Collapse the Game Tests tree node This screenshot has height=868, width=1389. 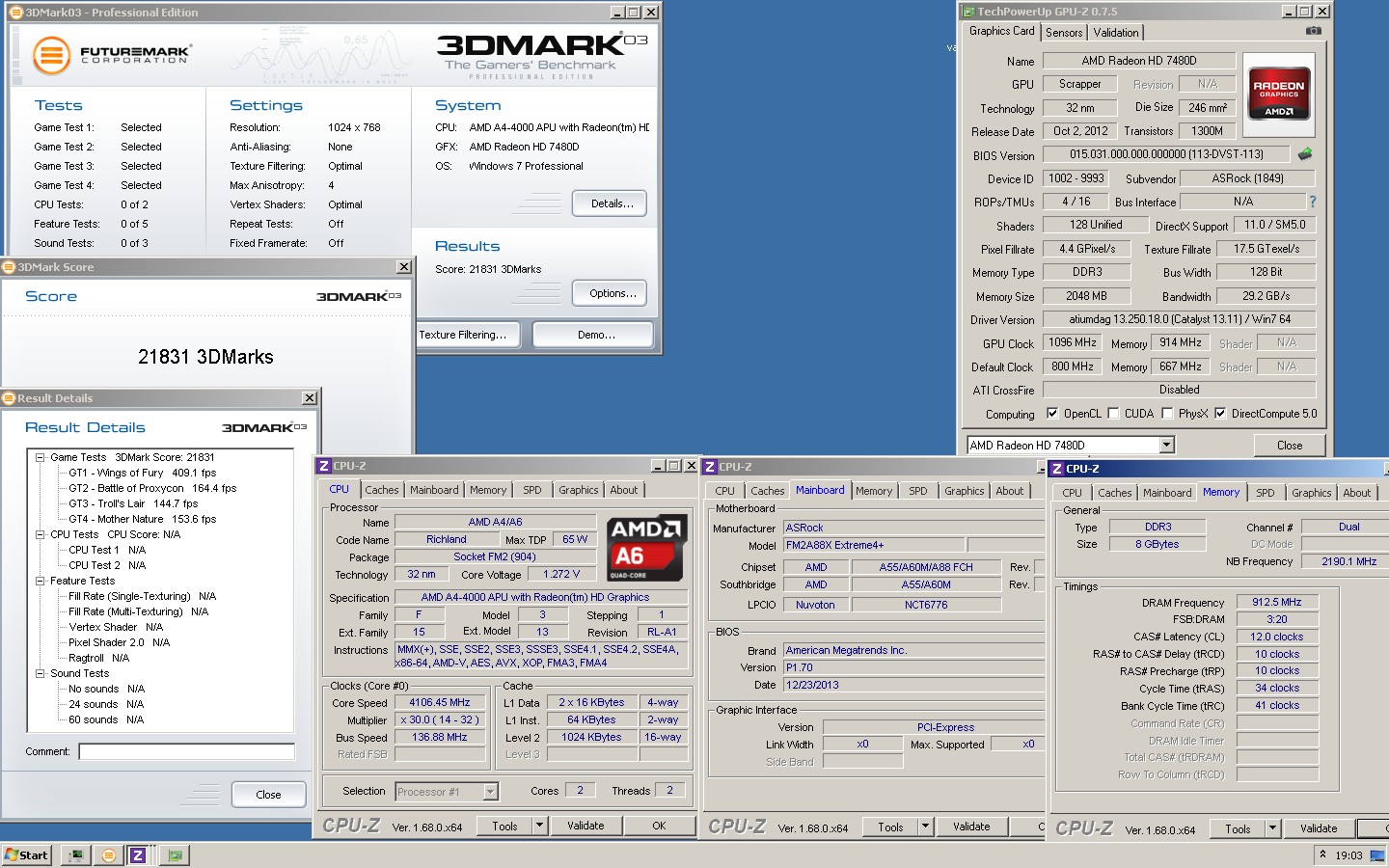[x=41, y=457]
